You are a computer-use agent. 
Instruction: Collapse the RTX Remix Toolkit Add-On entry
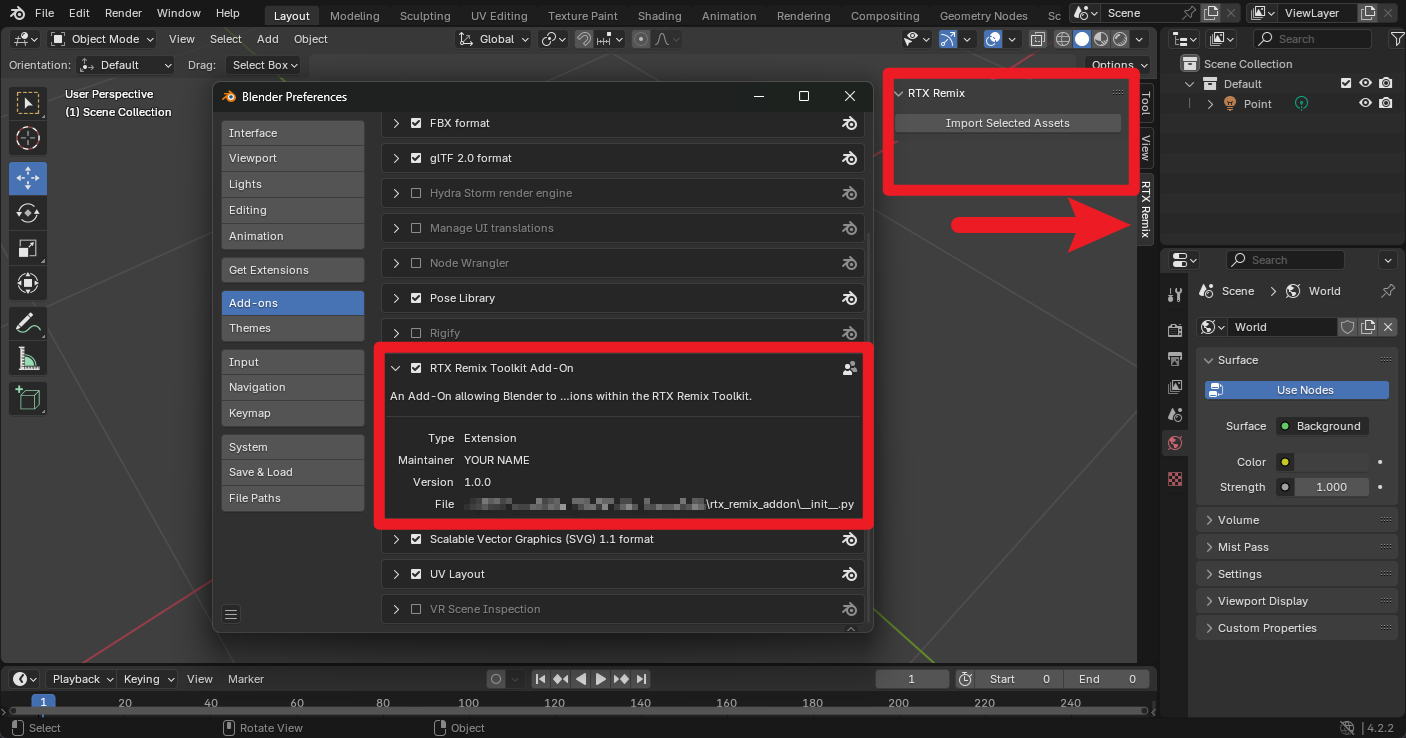tap(396, 368)
